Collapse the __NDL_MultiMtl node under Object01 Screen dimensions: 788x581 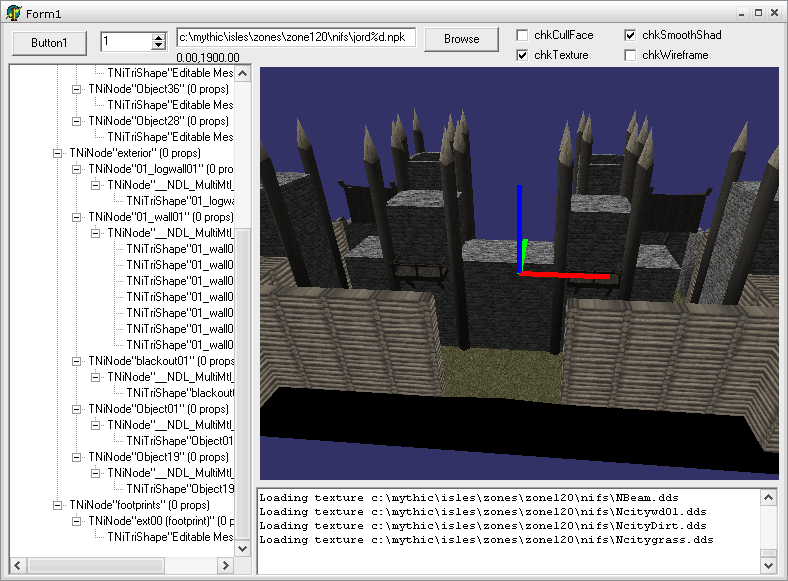pyautogui.click(x=95, y=426)
